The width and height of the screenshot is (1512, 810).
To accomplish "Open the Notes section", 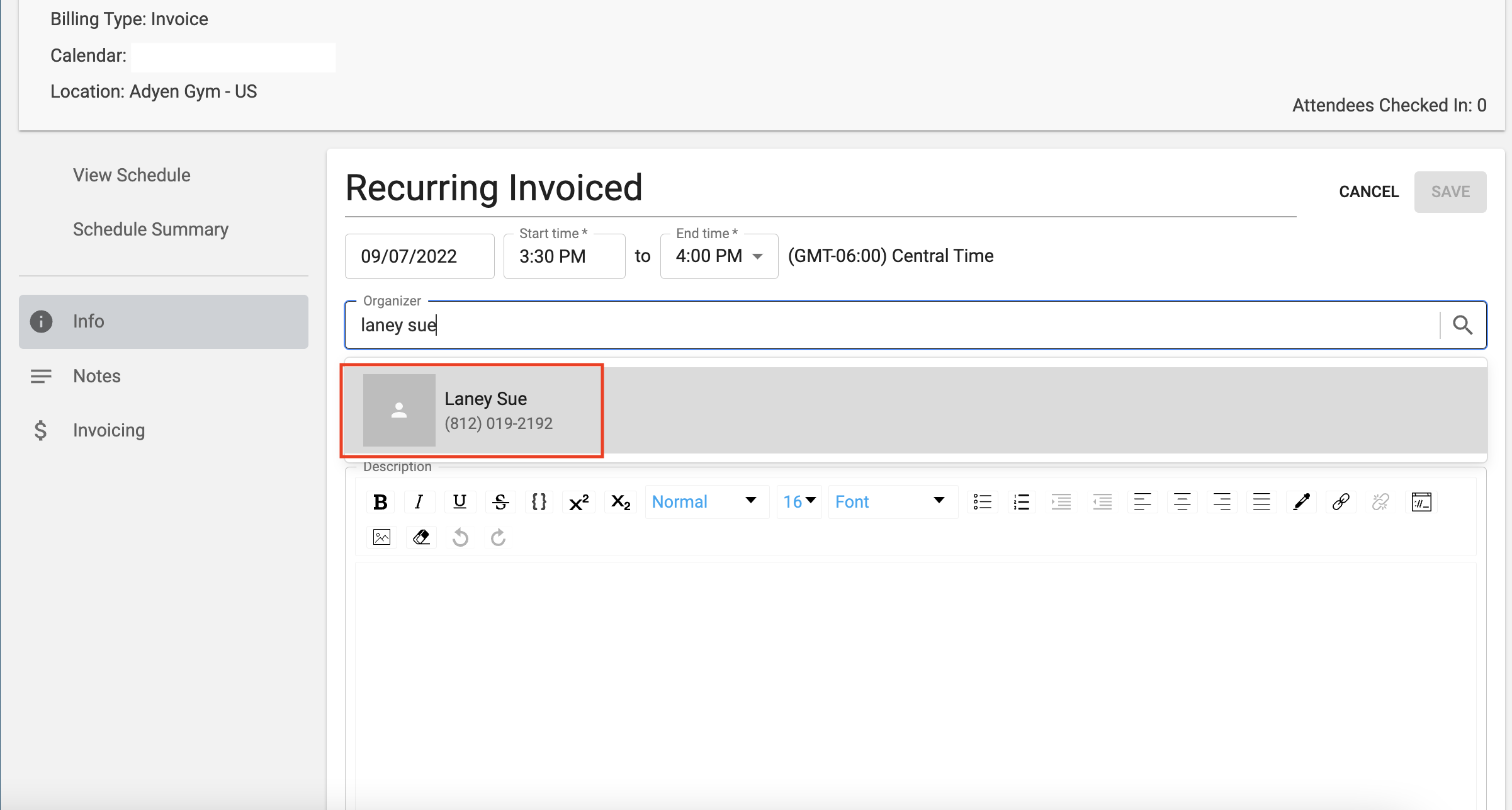I will [96, 376].
